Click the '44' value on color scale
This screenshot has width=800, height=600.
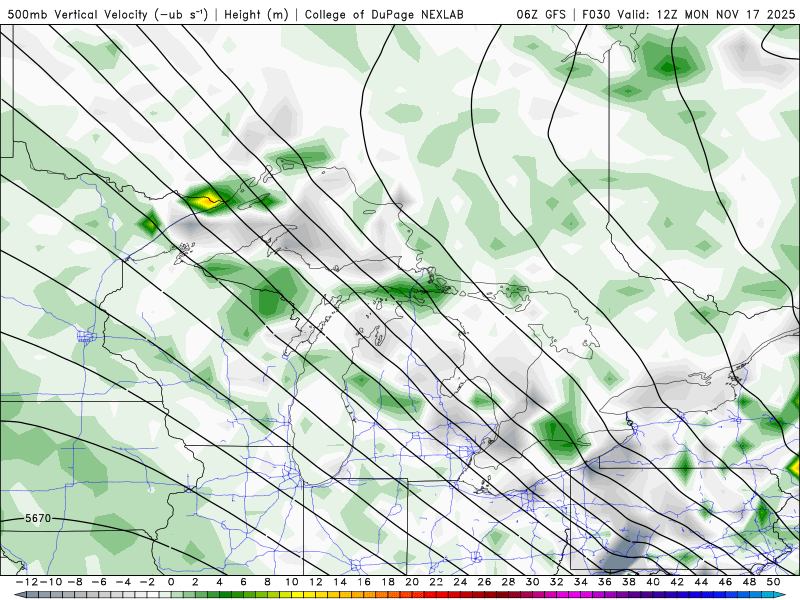coord(701,582)
